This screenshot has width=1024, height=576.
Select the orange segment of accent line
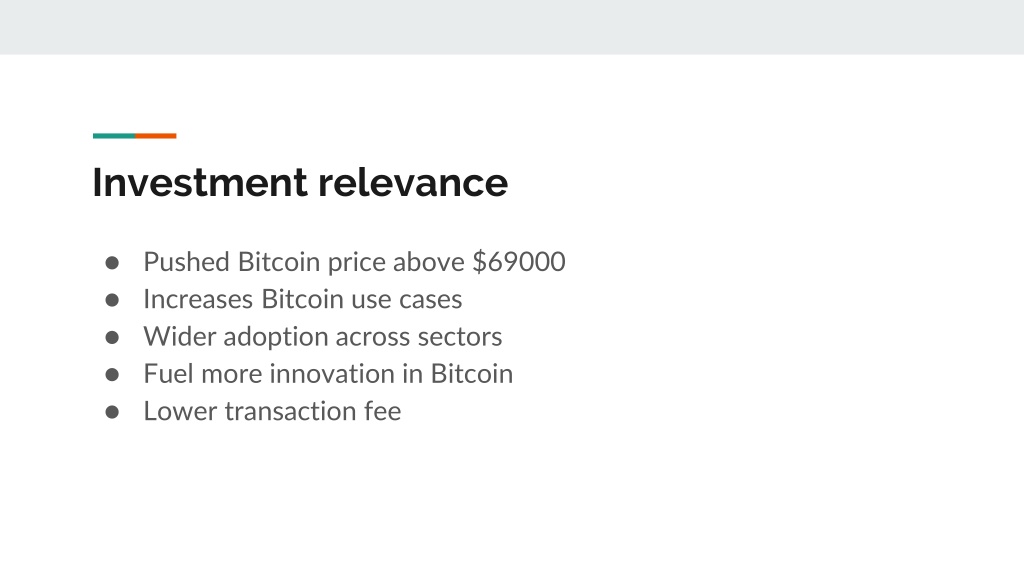pos(156,136)
